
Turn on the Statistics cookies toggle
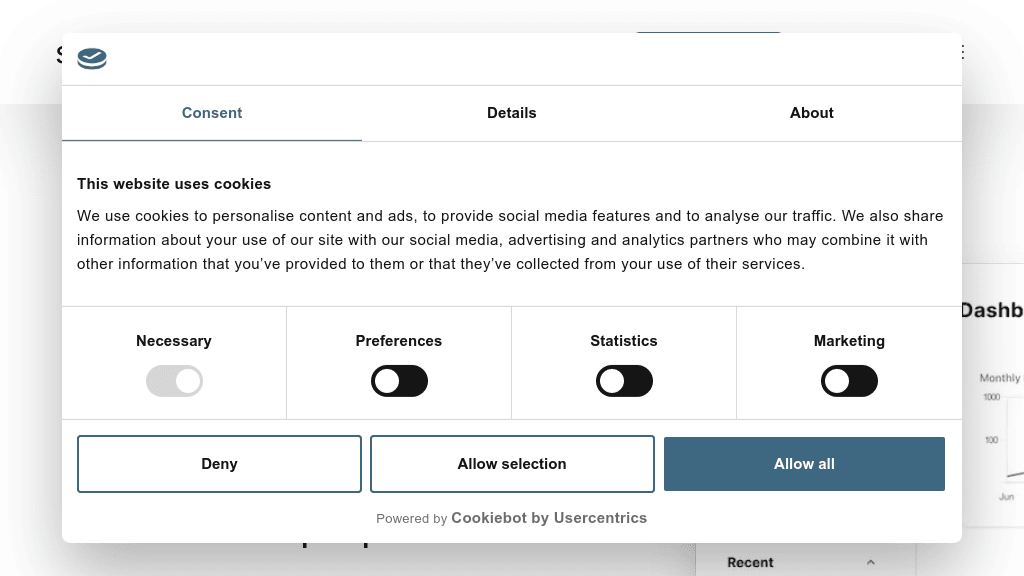(x=624, y=381)
